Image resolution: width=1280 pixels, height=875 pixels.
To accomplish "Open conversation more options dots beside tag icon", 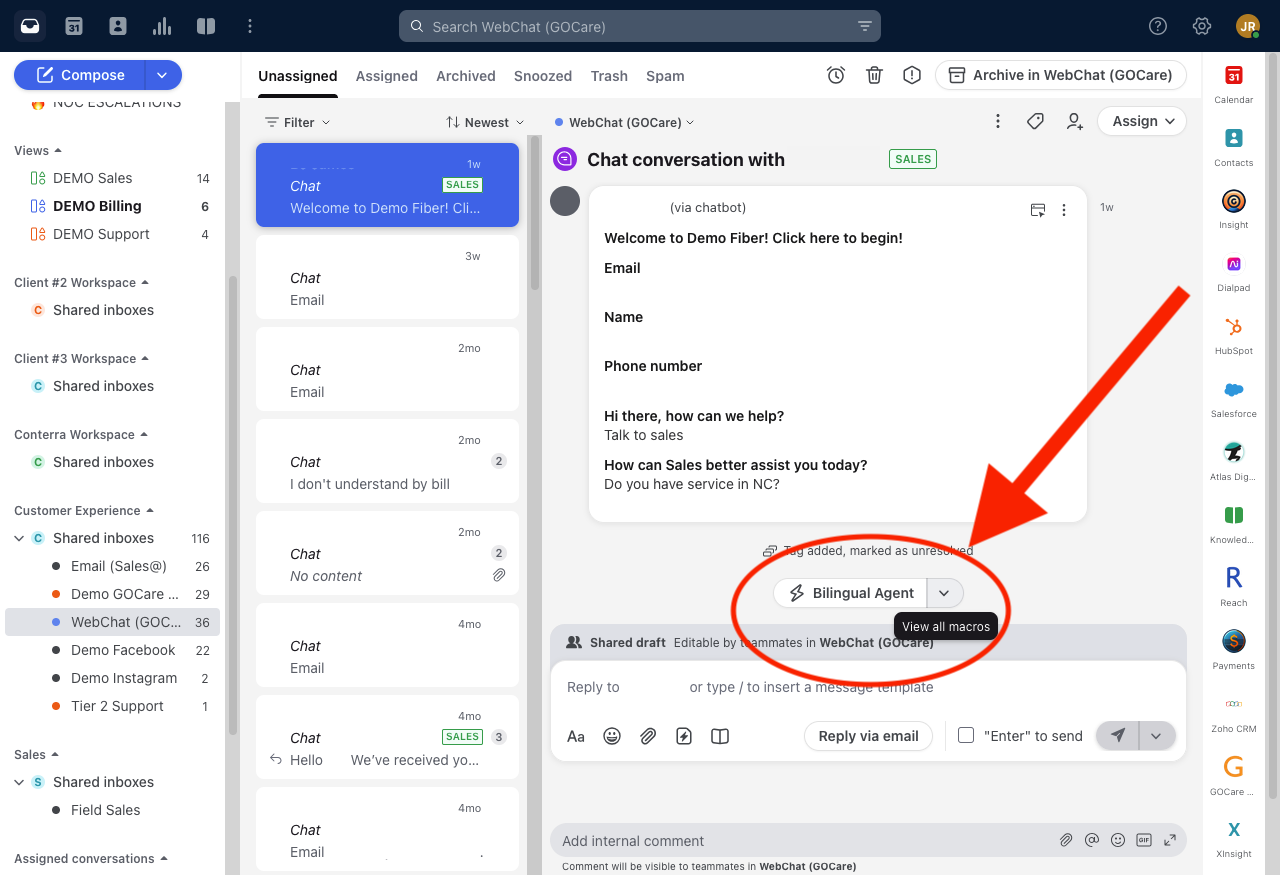I will [x=997, y=121].
